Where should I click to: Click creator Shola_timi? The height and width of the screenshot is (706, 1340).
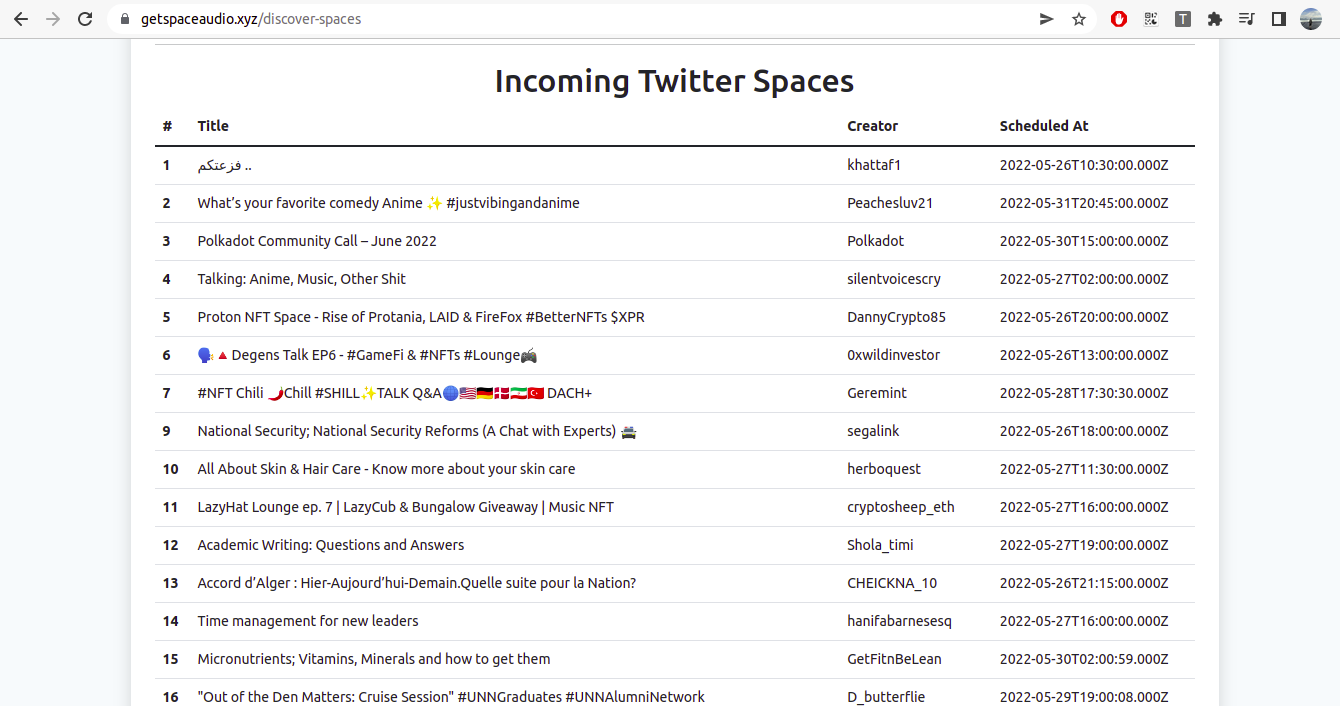point(880,545)
